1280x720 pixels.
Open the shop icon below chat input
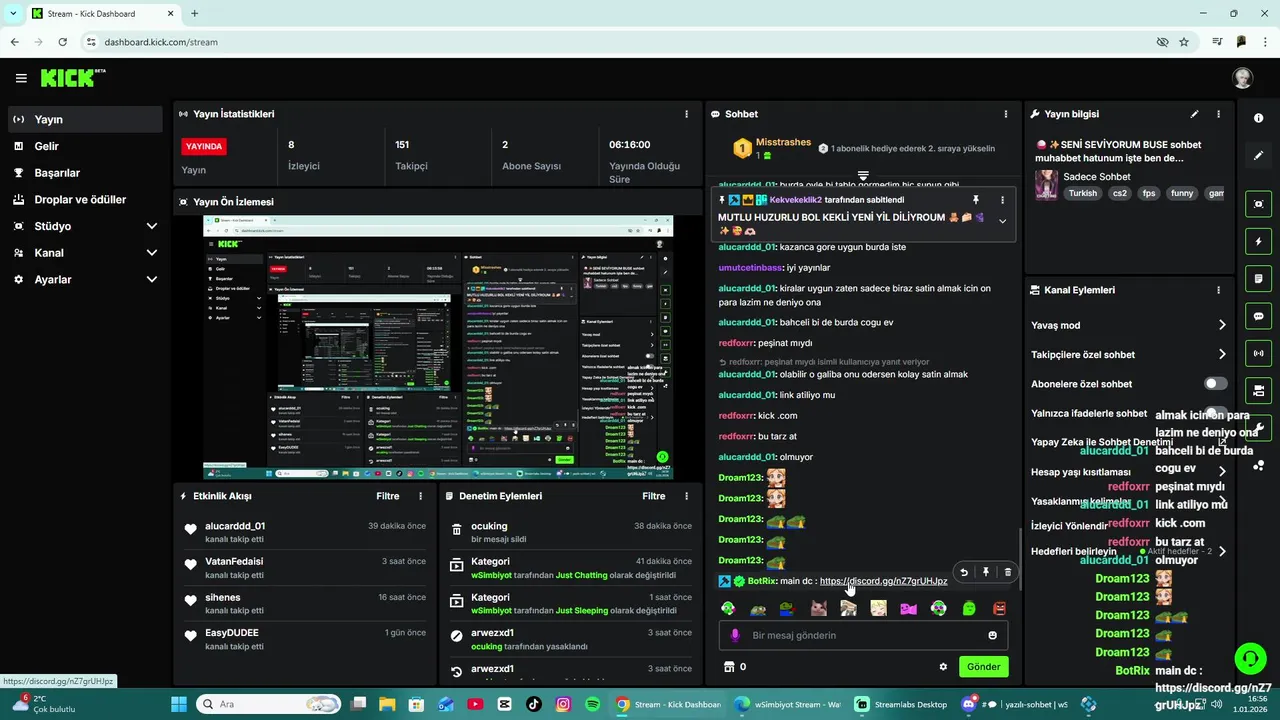pos(729,667)
